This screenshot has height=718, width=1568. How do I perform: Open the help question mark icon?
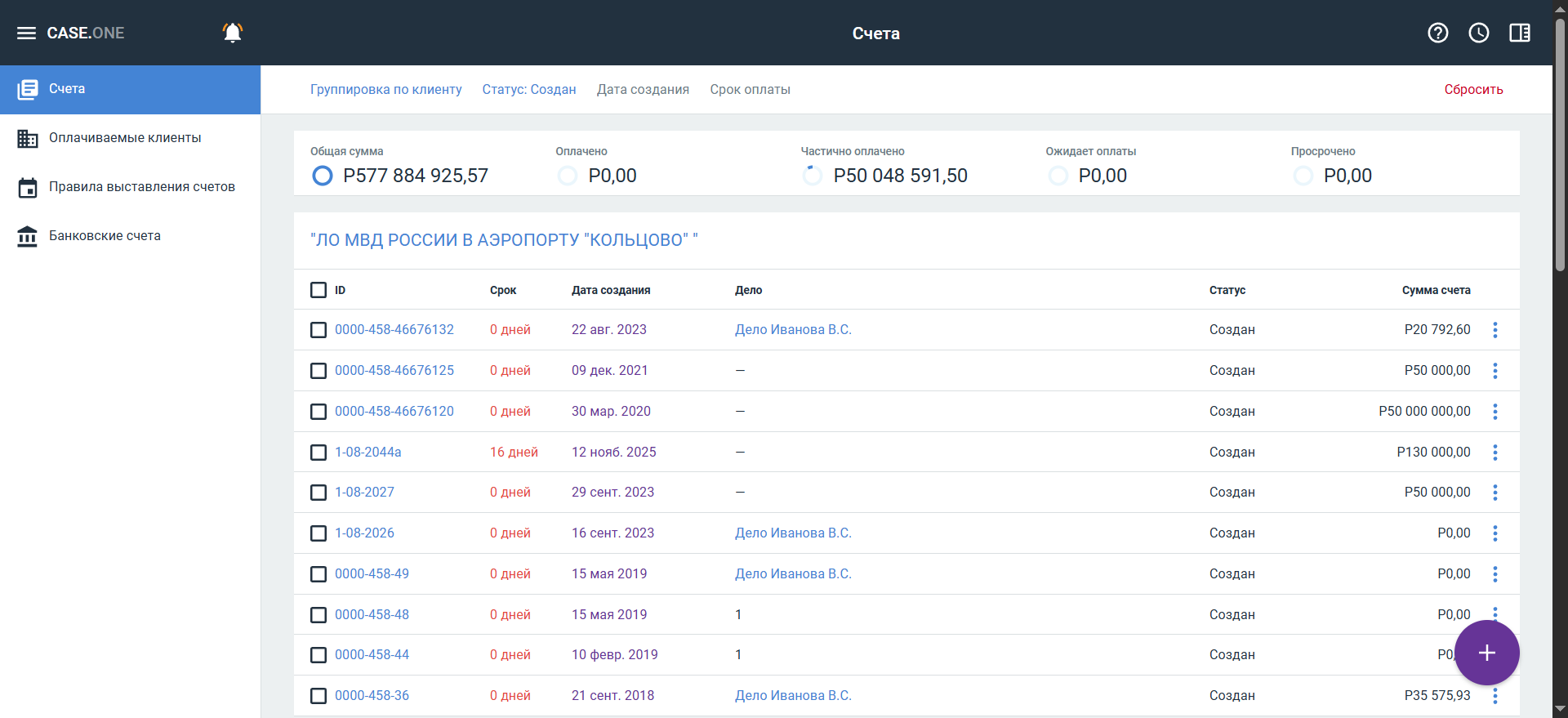[x=1437, y=33]
